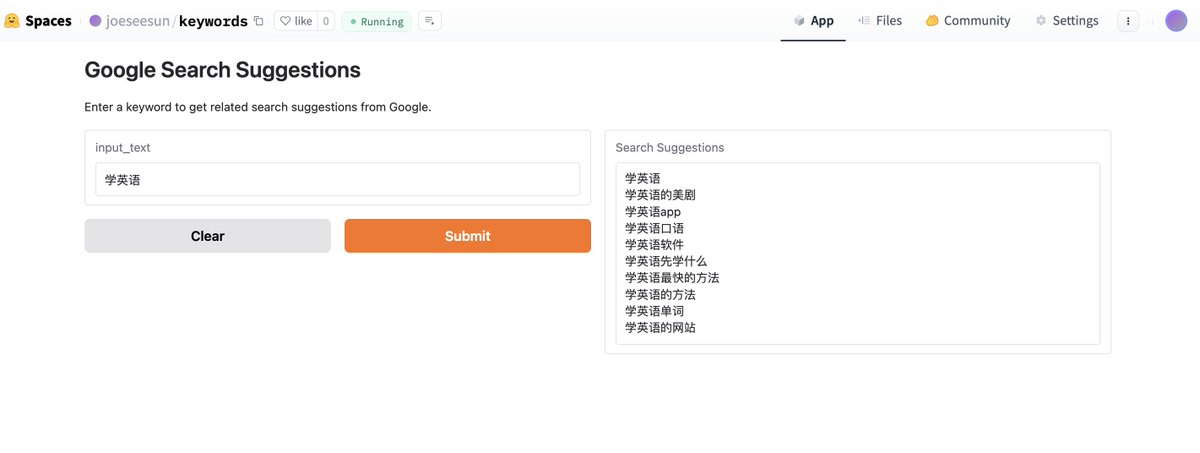Click the Search Suggestions output textbox
The width and height of the screenshot is (1200, 453).
tap(858, 253)
